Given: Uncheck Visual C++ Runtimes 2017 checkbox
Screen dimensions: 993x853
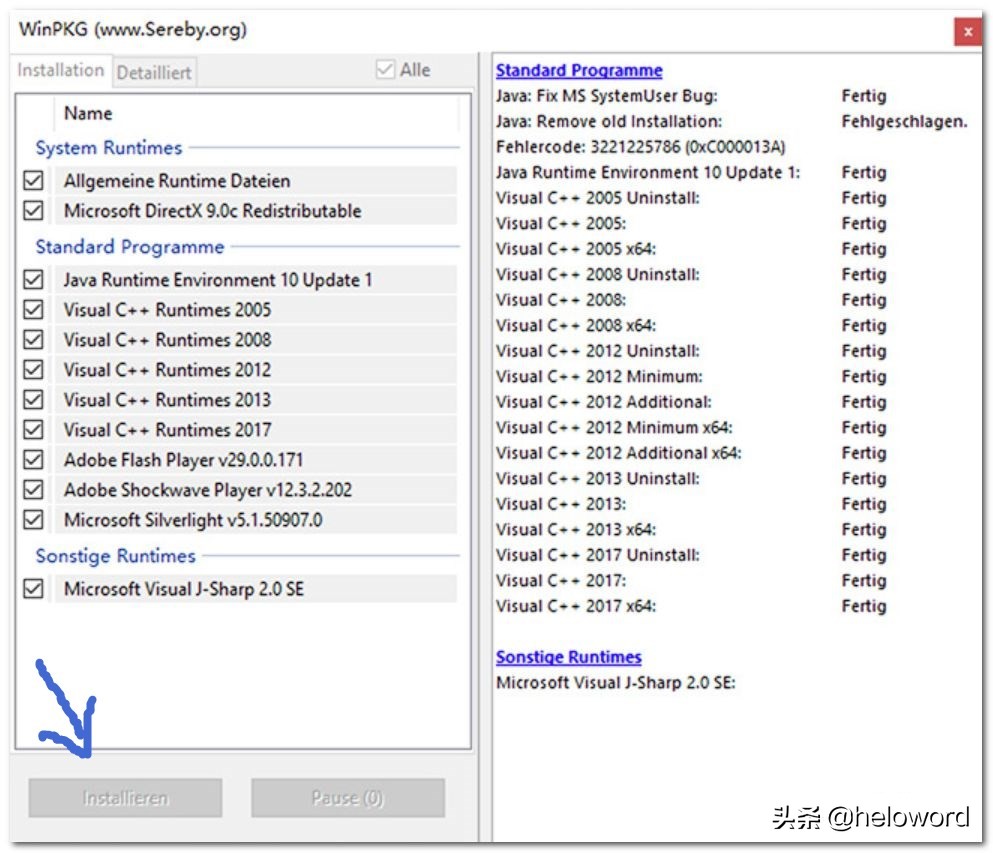Looking at the screenshot, I should point(34,430).
